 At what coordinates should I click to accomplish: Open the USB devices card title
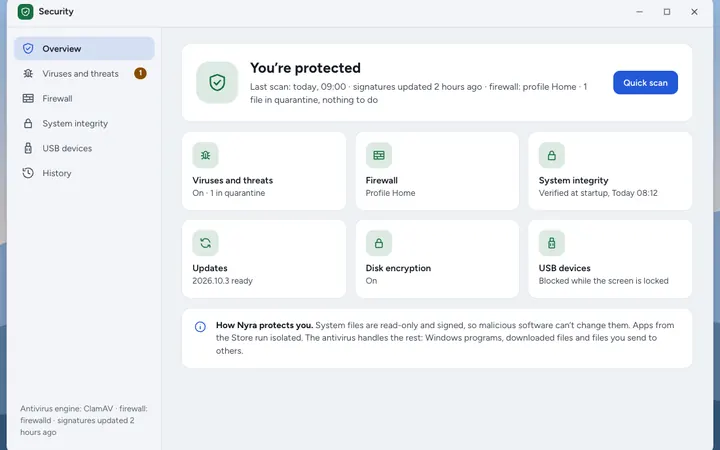click(x=564, y=268)
